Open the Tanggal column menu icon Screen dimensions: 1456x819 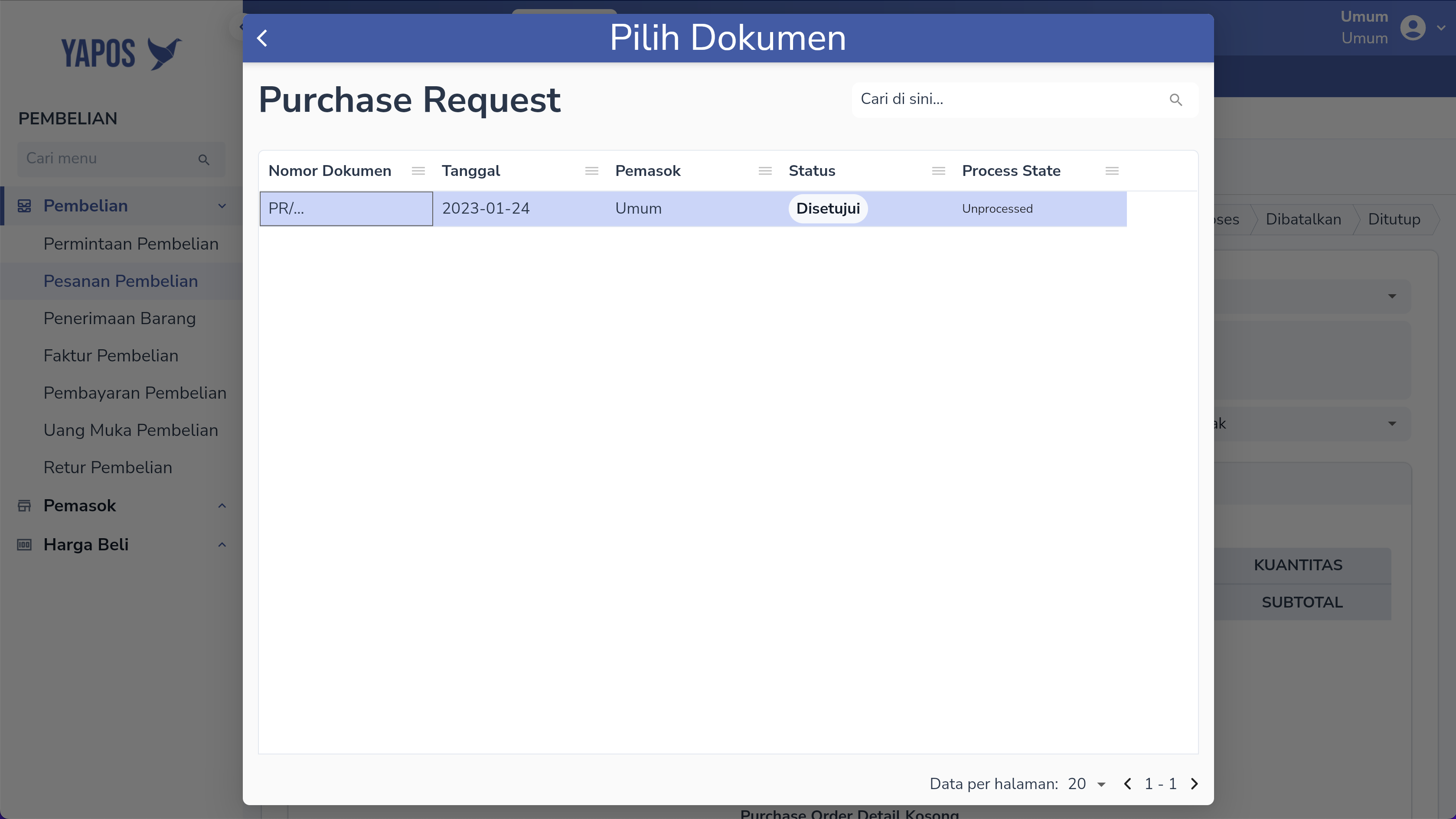pos(592,171)
